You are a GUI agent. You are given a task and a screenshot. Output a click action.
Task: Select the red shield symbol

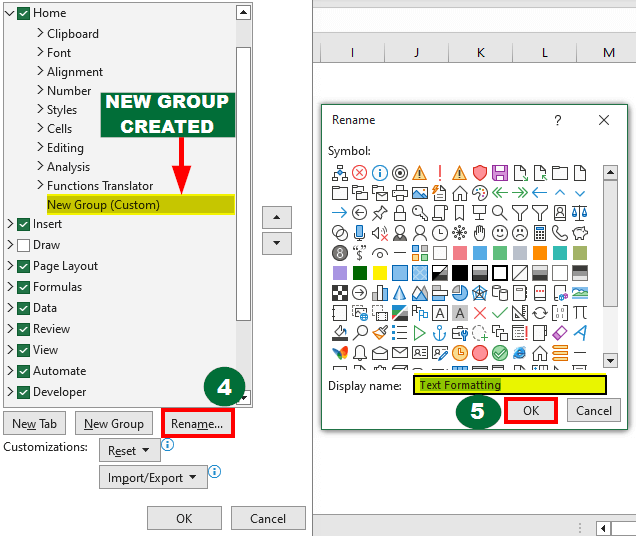(x=480, y=173)
